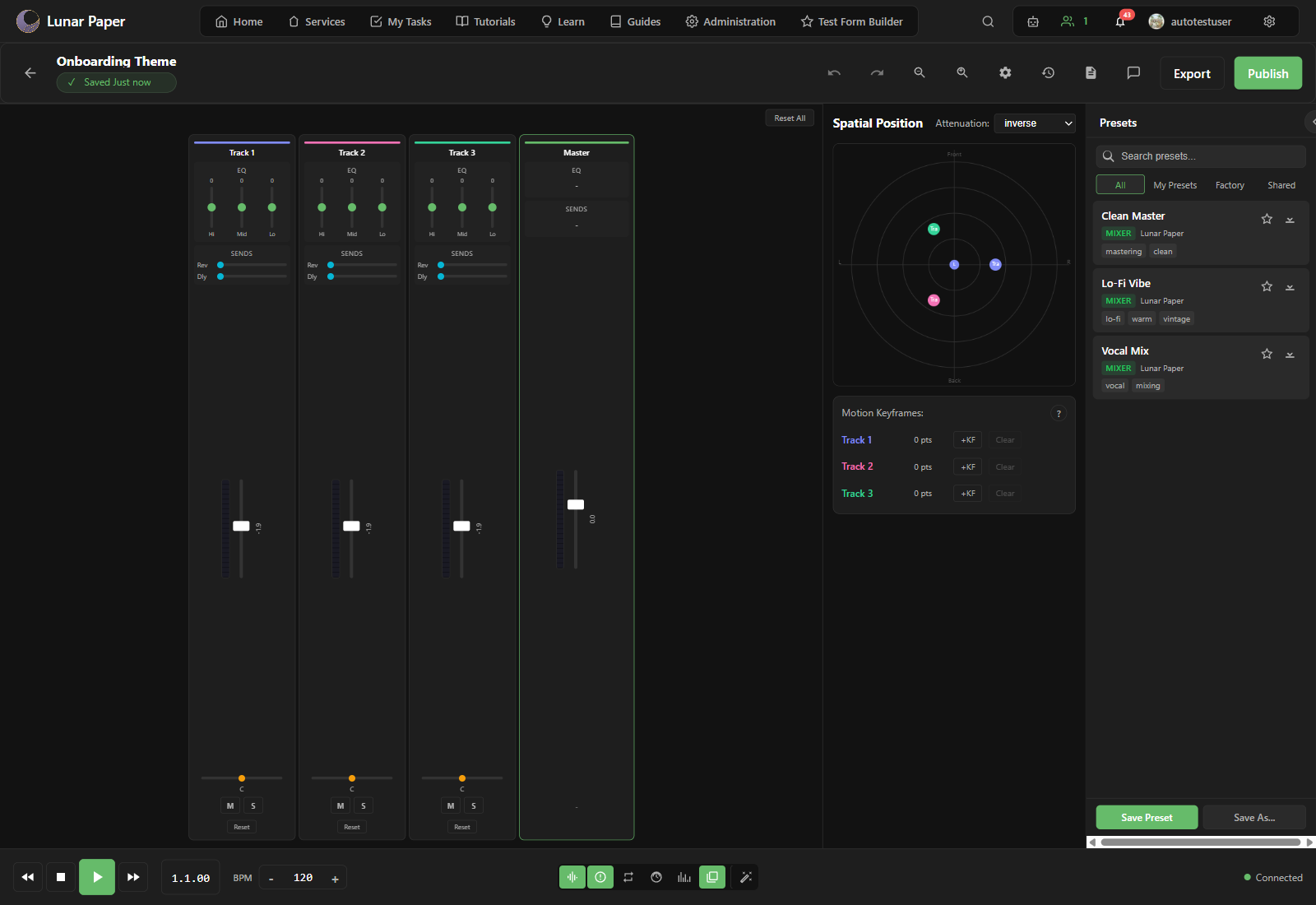Favorite the Clean Master preset star
1316x905 pixels.
[x=1267, y=219]
